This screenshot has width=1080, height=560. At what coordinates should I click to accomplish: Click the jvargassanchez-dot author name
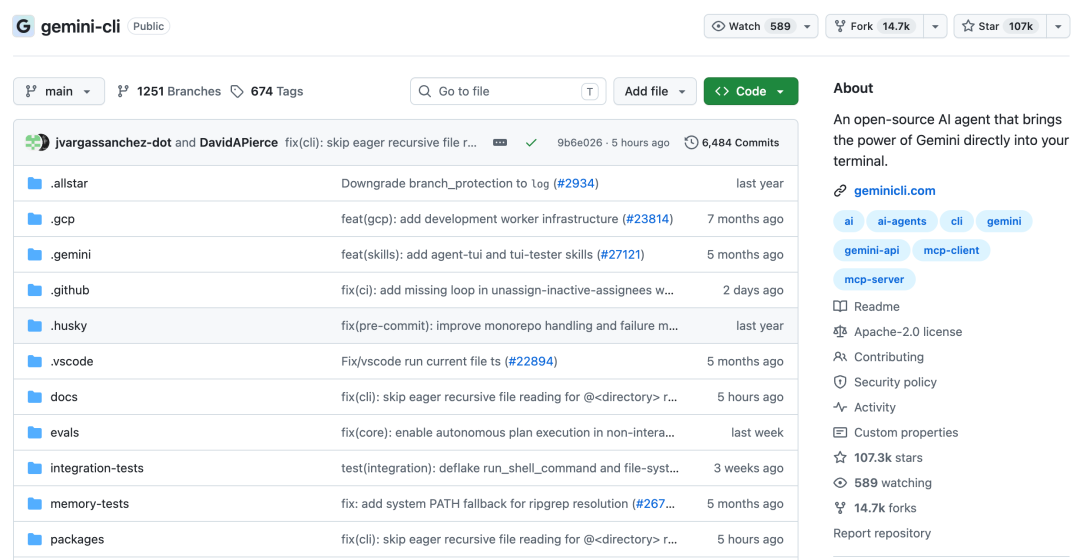(113, 143)
